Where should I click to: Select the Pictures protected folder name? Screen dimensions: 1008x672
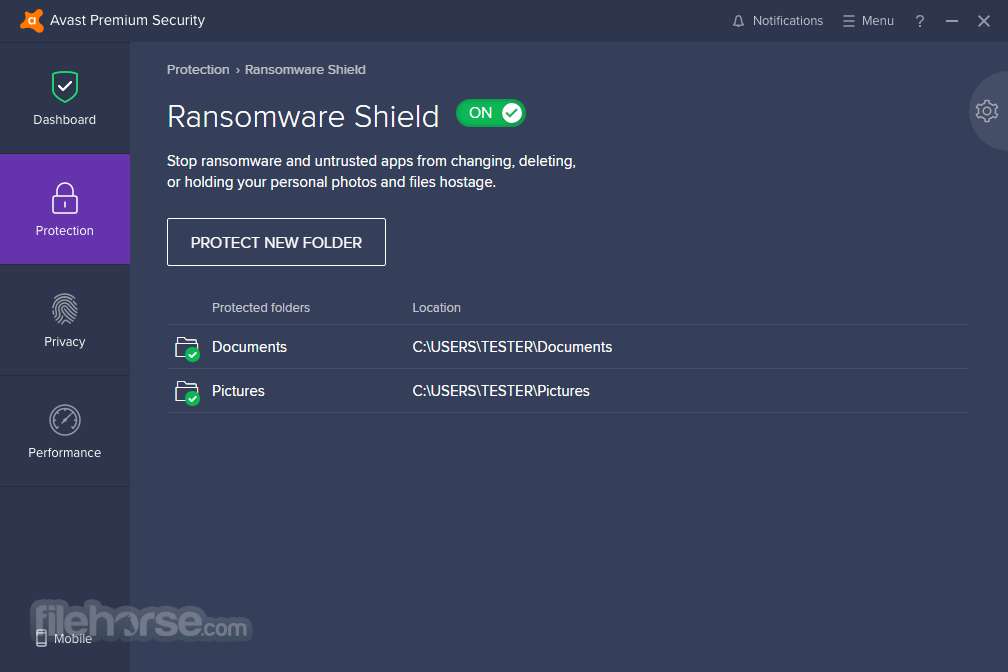click(x=238, y=391)
